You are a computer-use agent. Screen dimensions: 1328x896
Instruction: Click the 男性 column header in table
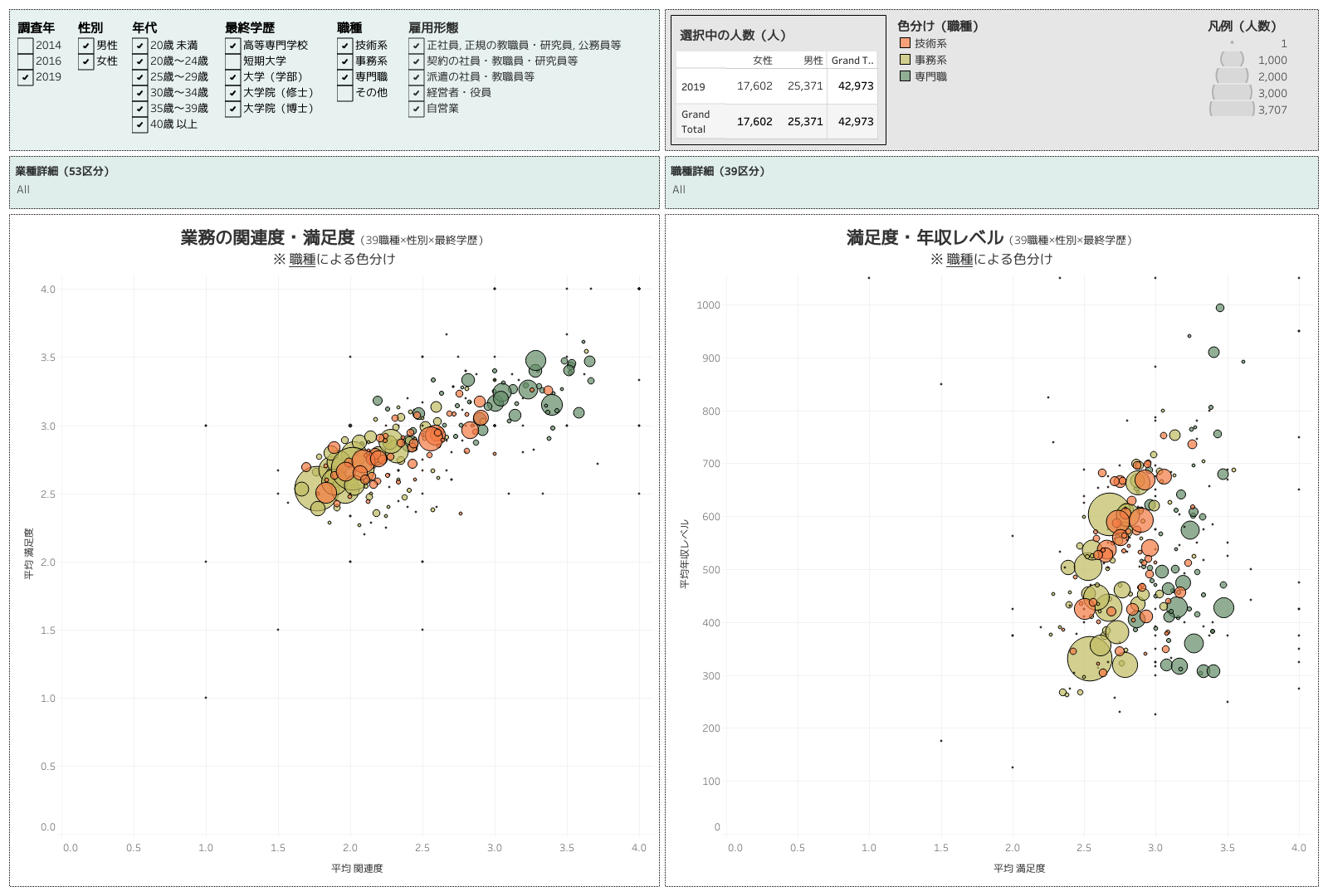[813, 61]
